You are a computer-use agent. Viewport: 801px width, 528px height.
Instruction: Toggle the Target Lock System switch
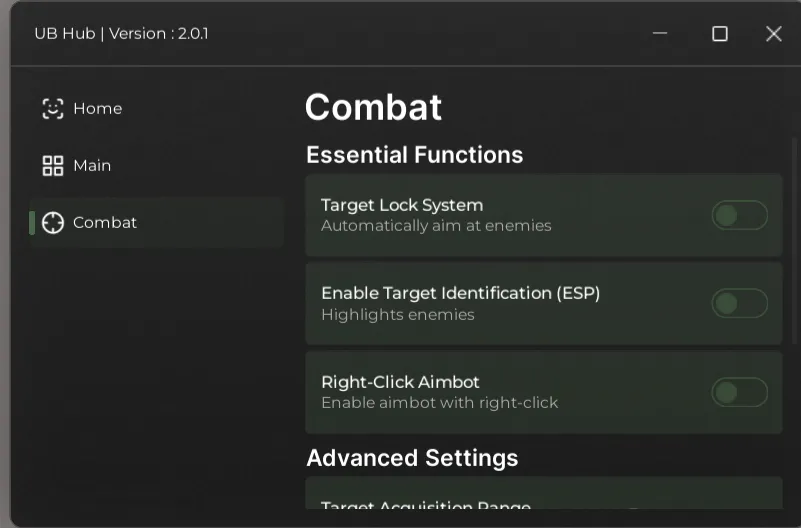click(x=739, y=215)
